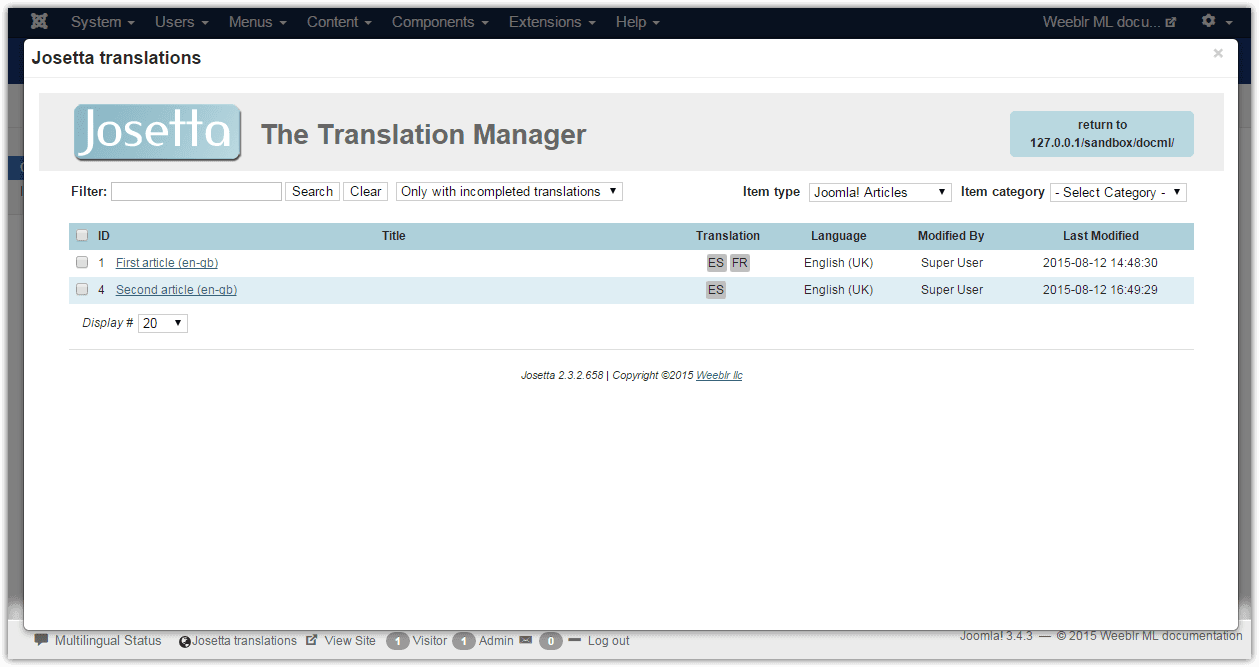Click into the Filter text field
Image resolution: width=1259 pixels, height=667 pixels.
pos(196,191)
